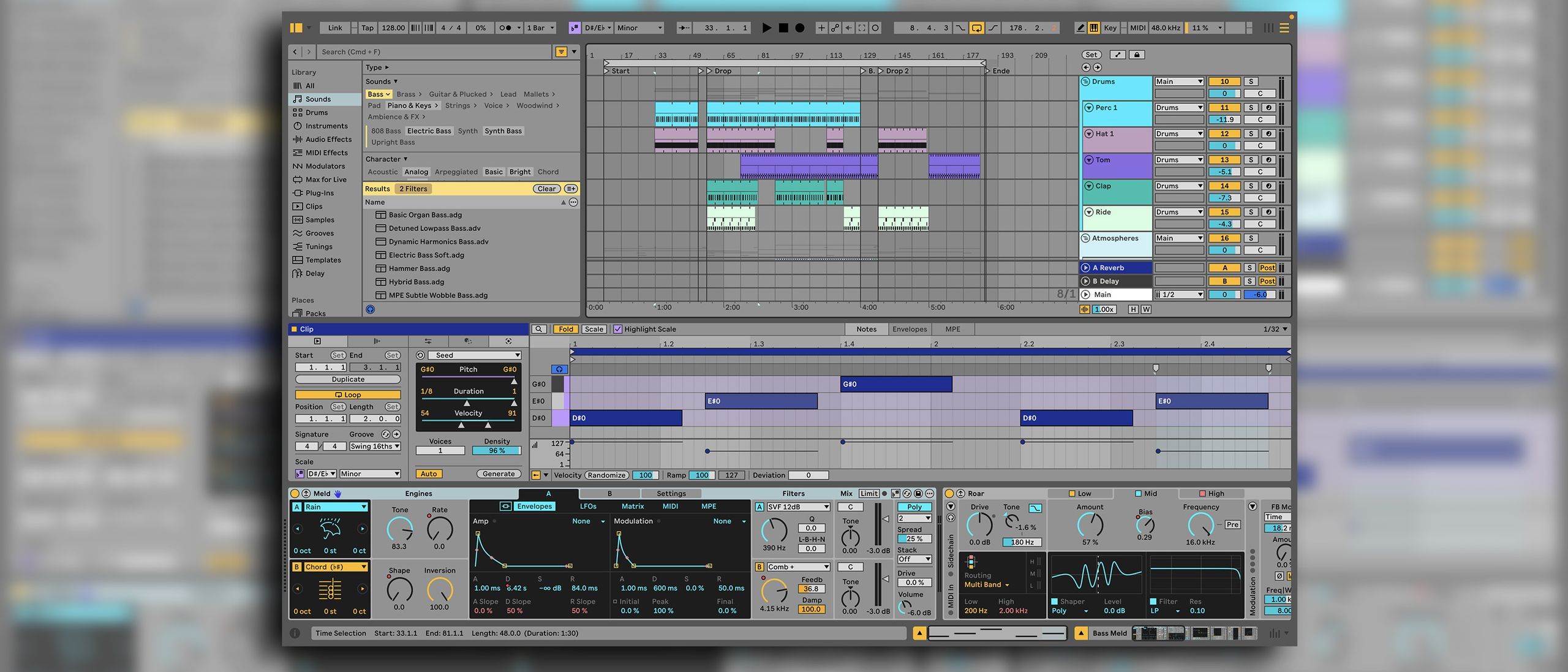Click the lock envelopes icon next to Set

tap(1137, 55)
